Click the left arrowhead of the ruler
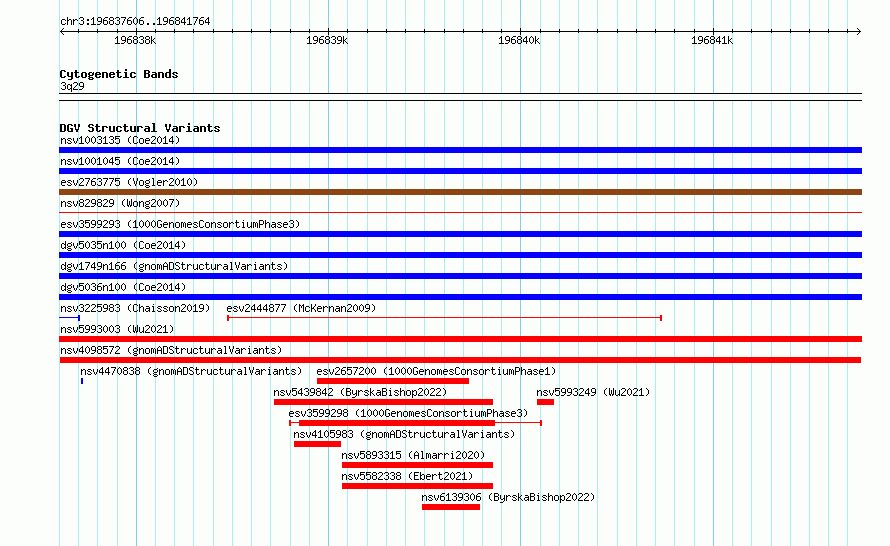The image size is (890, 546). click(62, 31)
